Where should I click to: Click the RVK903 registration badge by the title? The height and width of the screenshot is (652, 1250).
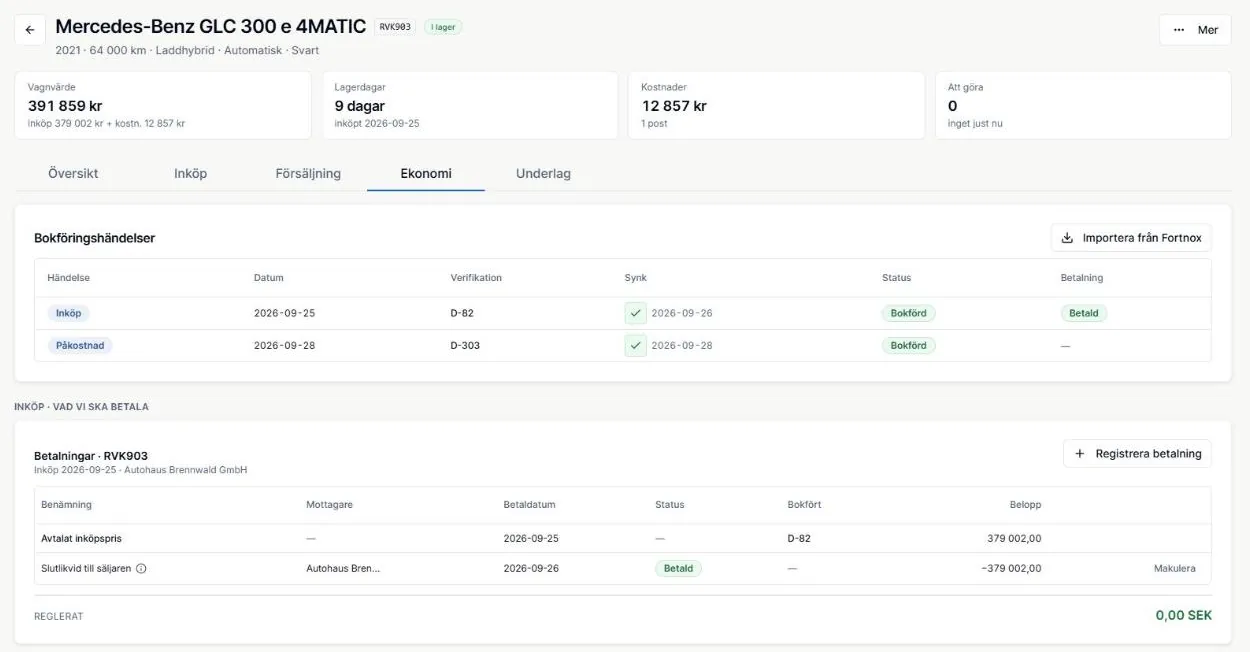tap(395, 27)
